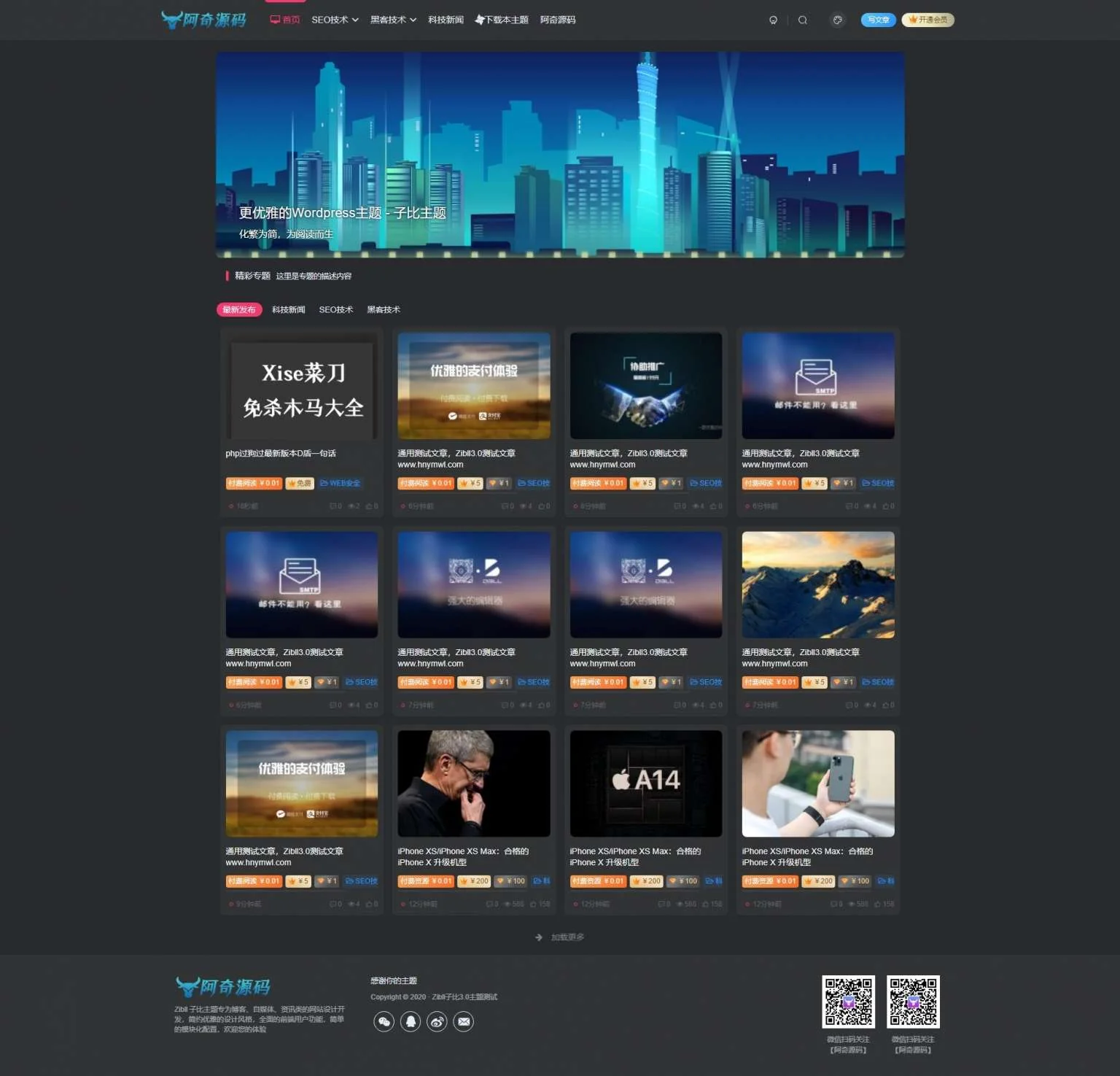Click 加载更多 to load more posts
Screen dimensions: 1120x1076
click(x=560, y=937)
